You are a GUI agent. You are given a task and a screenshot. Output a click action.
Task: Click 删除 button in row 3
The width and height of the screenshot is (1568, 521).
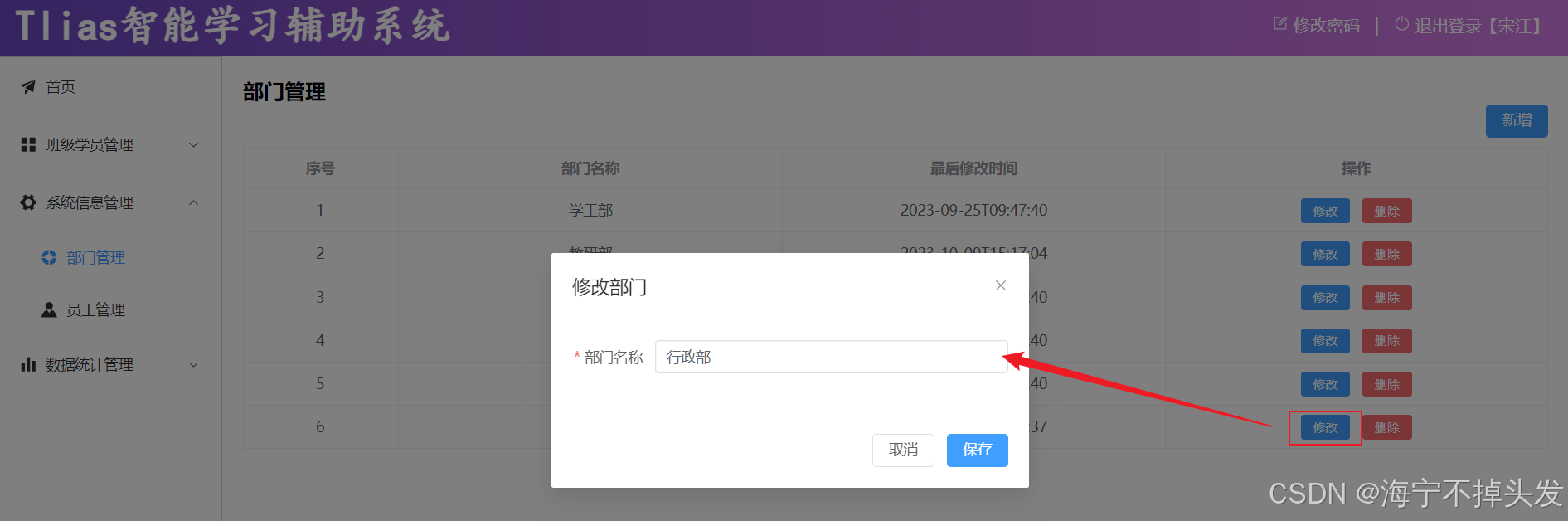click(1386, 297)
